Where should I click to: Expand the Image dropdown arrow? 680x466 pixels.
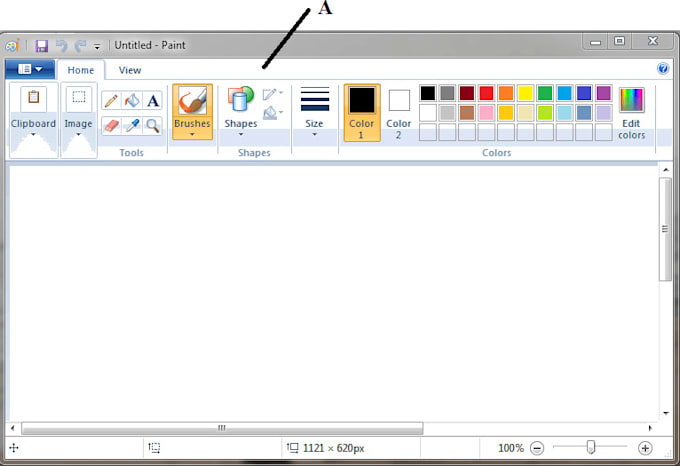pos(78,134)
